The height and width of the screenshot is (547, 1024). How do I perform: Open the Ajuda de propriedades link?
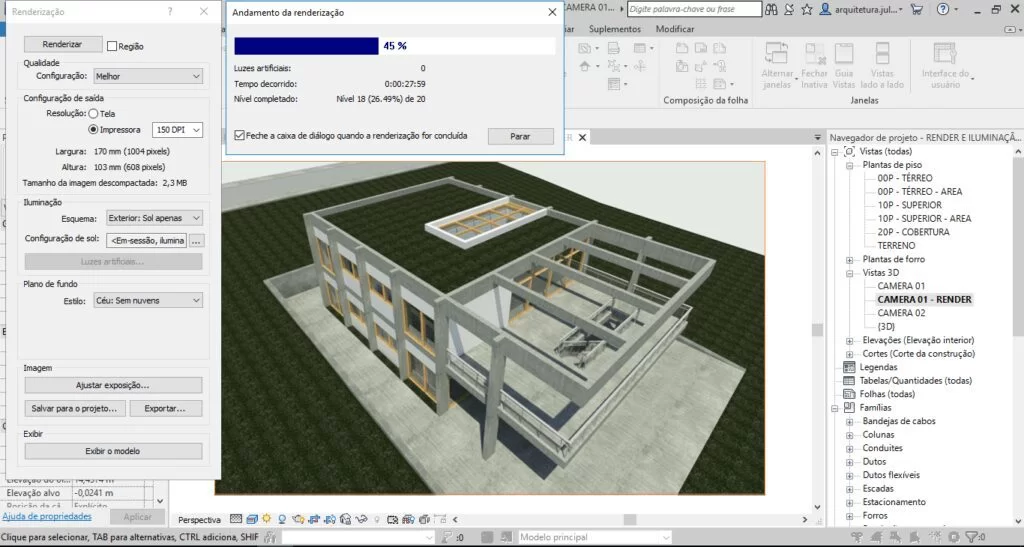[x=47, y=516]
